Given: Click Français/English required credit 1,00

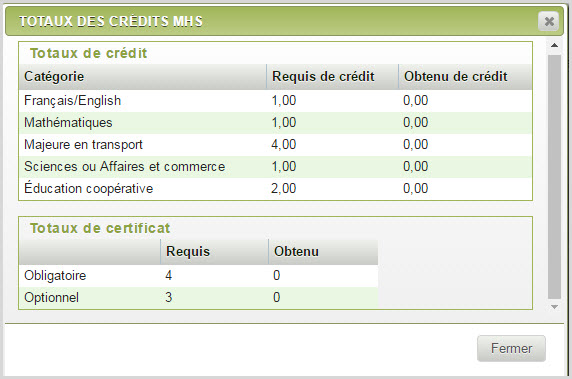Looking at the screenshot, I should point(283,101).
